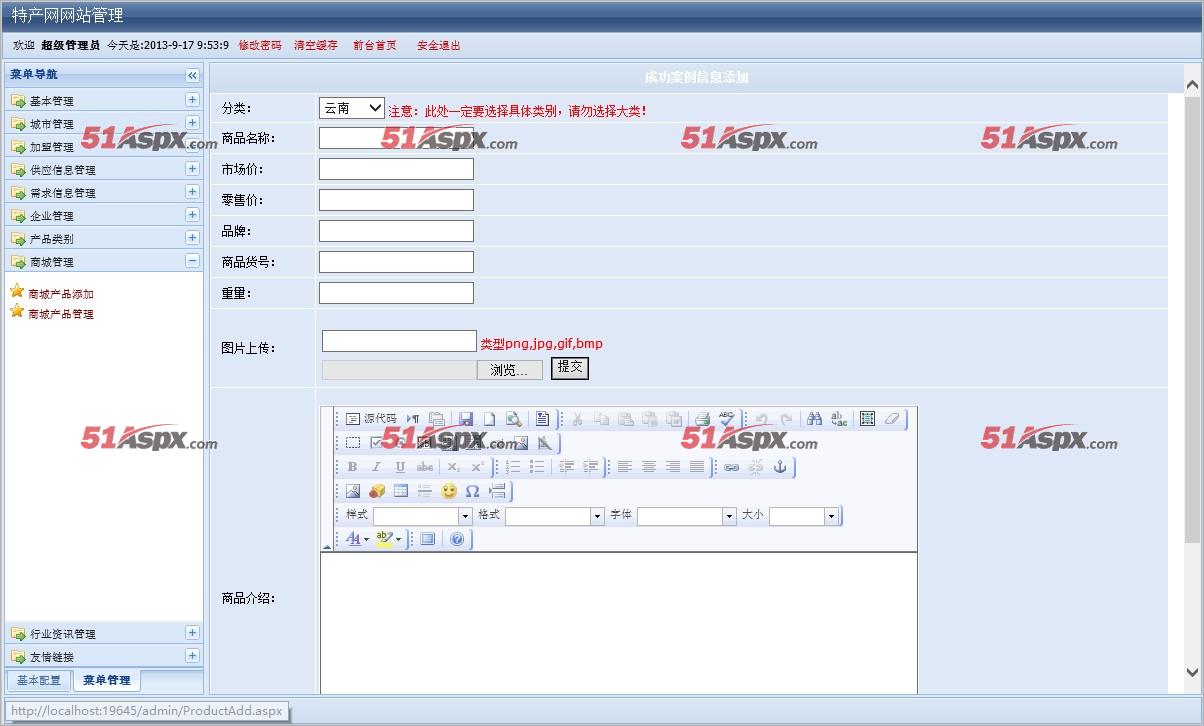Click the anchor icon in editor
The width and height of the screenshot is (1204, 726).
tap(781, 467)
